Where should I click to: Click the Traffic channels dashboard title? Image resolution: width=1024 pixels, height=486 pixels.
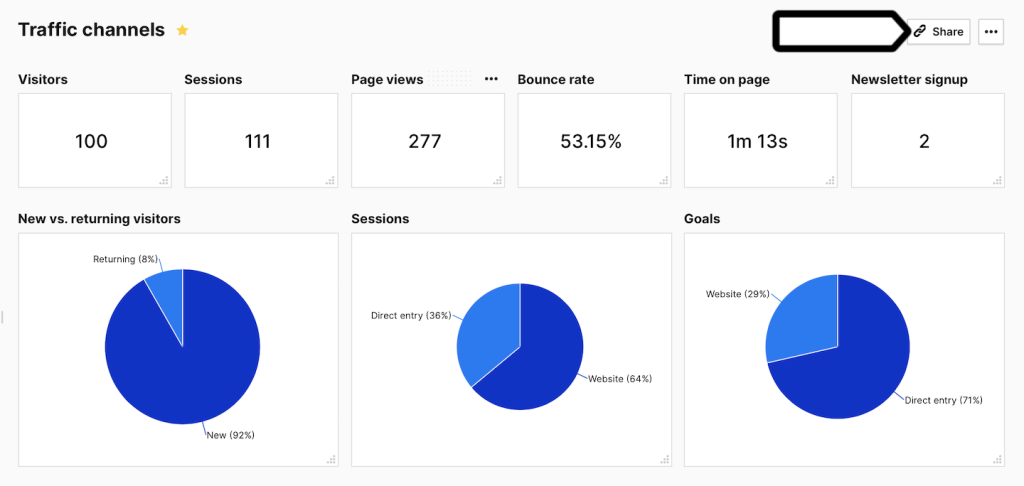[x=91, y=30]
